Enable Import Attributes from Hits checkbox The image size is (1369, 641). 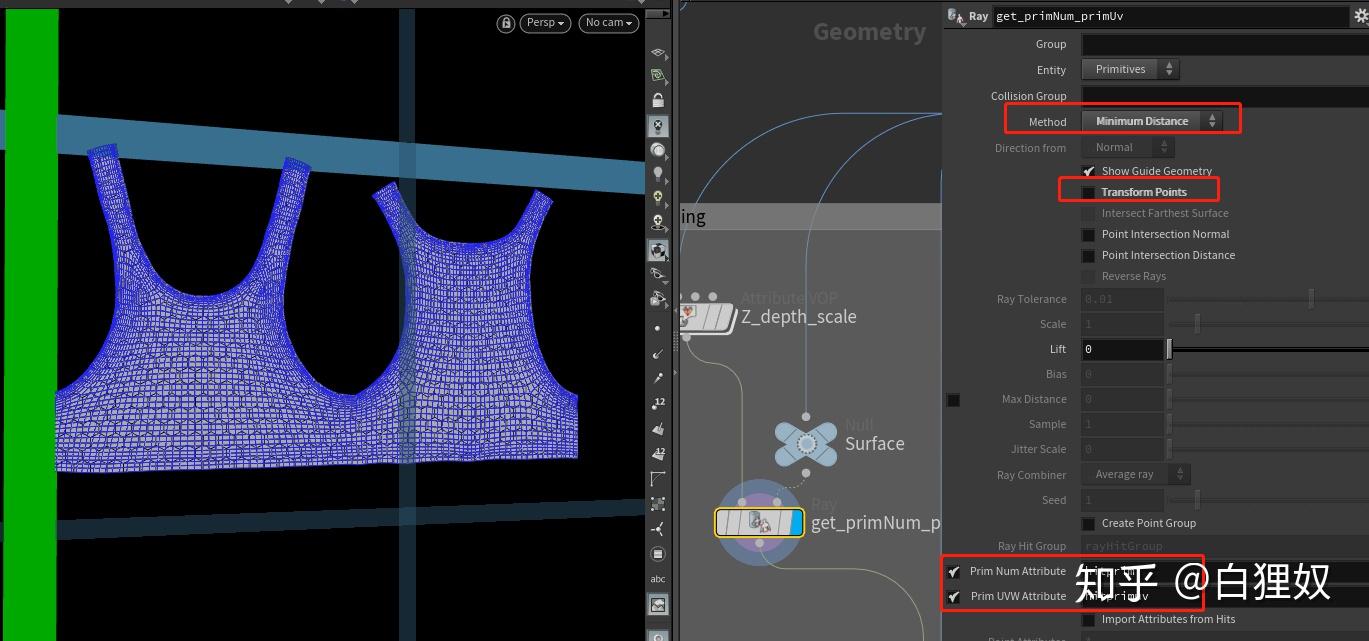[1088, 620]
